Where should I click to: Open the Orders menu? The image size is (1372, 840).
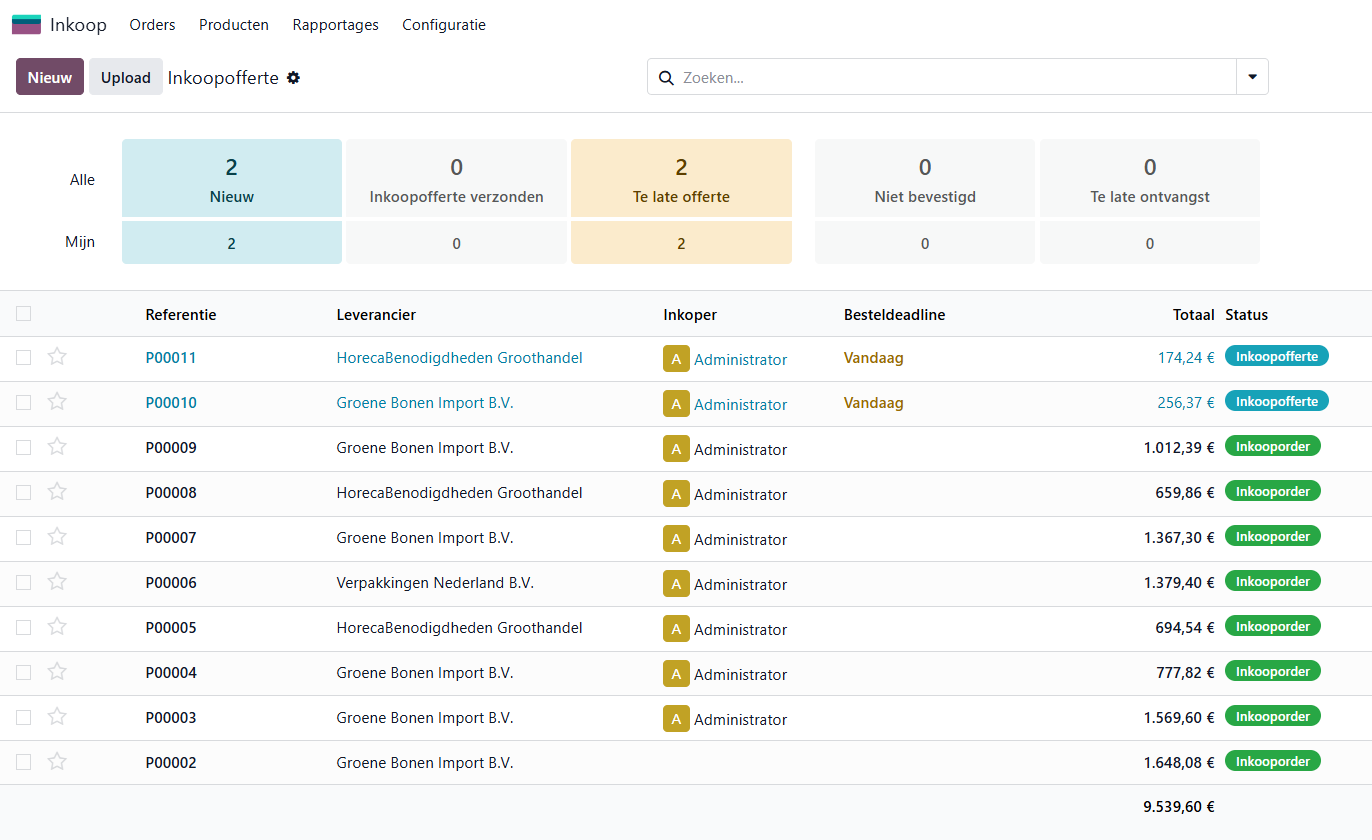[x=152, y=25]
